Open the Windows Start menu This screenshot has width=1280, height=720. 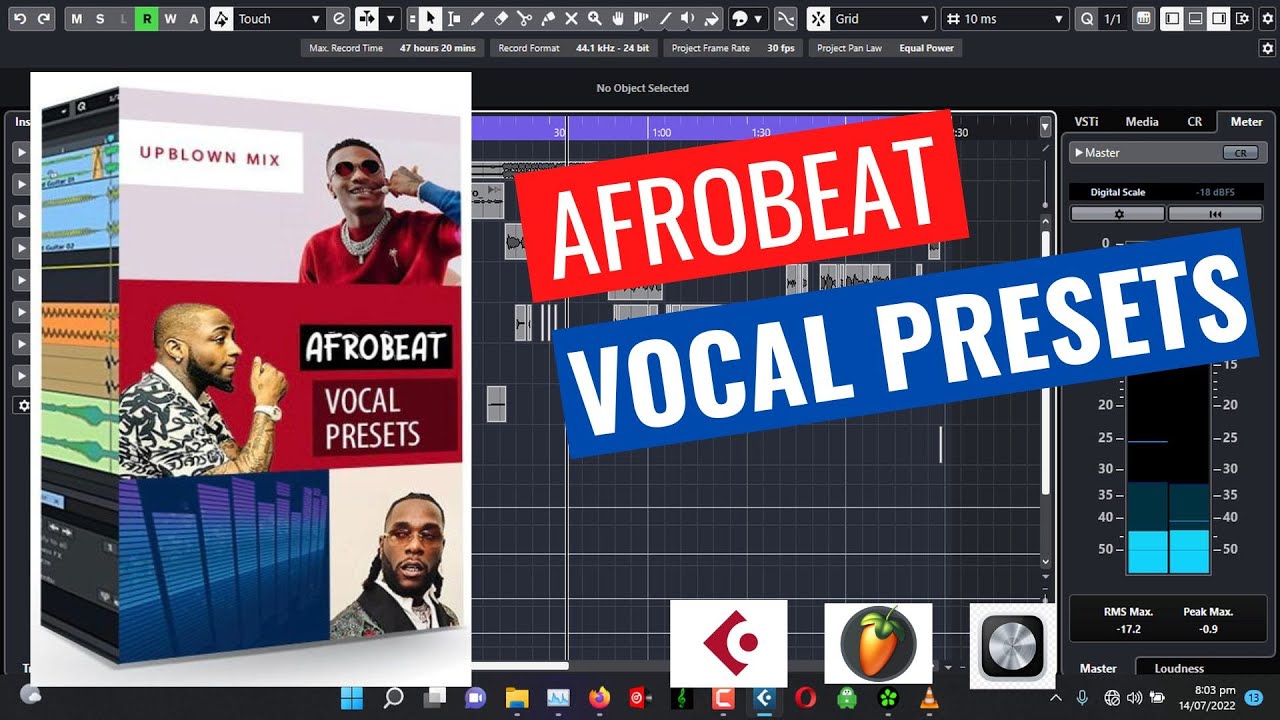click(x=352, y=697)
